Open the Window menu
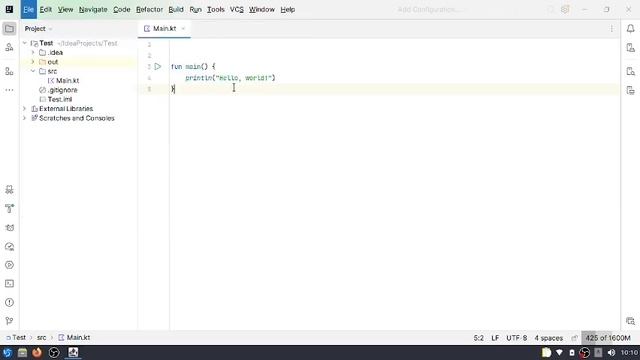The width and height of the screenshot is (640, 360). coord(262,9)
